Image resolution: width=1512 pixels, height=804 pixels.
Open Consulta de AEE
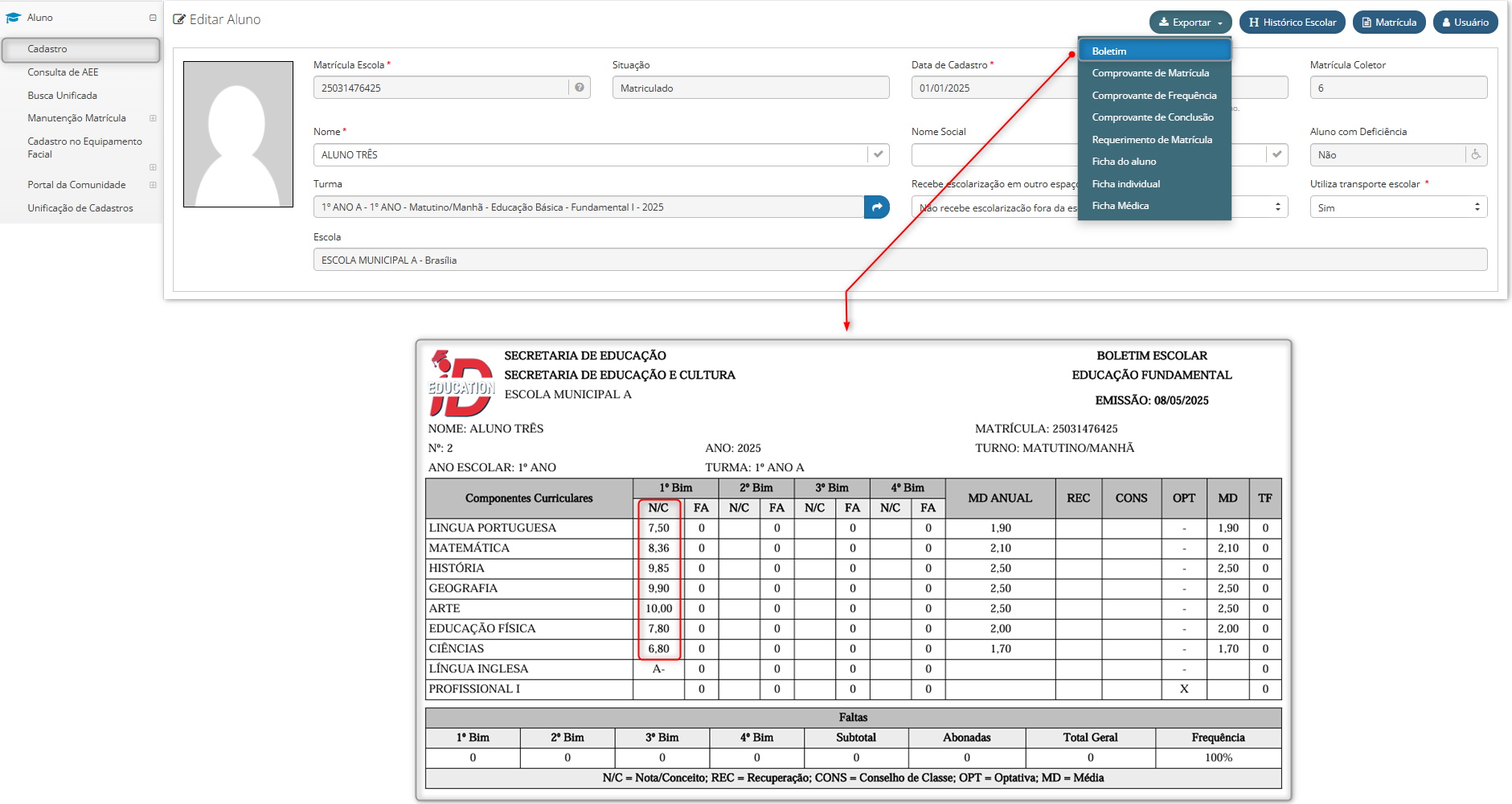(63, 72)
